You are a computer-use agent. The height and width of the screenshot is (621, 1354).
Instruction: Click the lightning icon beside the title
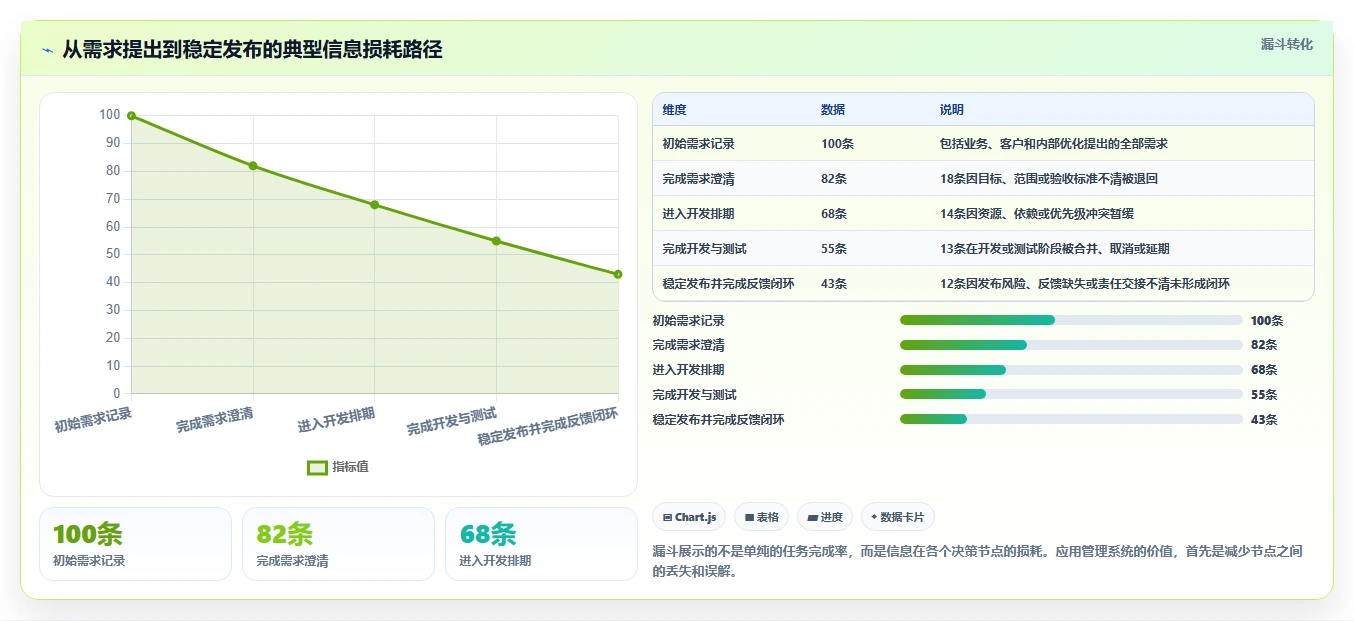pos(47,50)
